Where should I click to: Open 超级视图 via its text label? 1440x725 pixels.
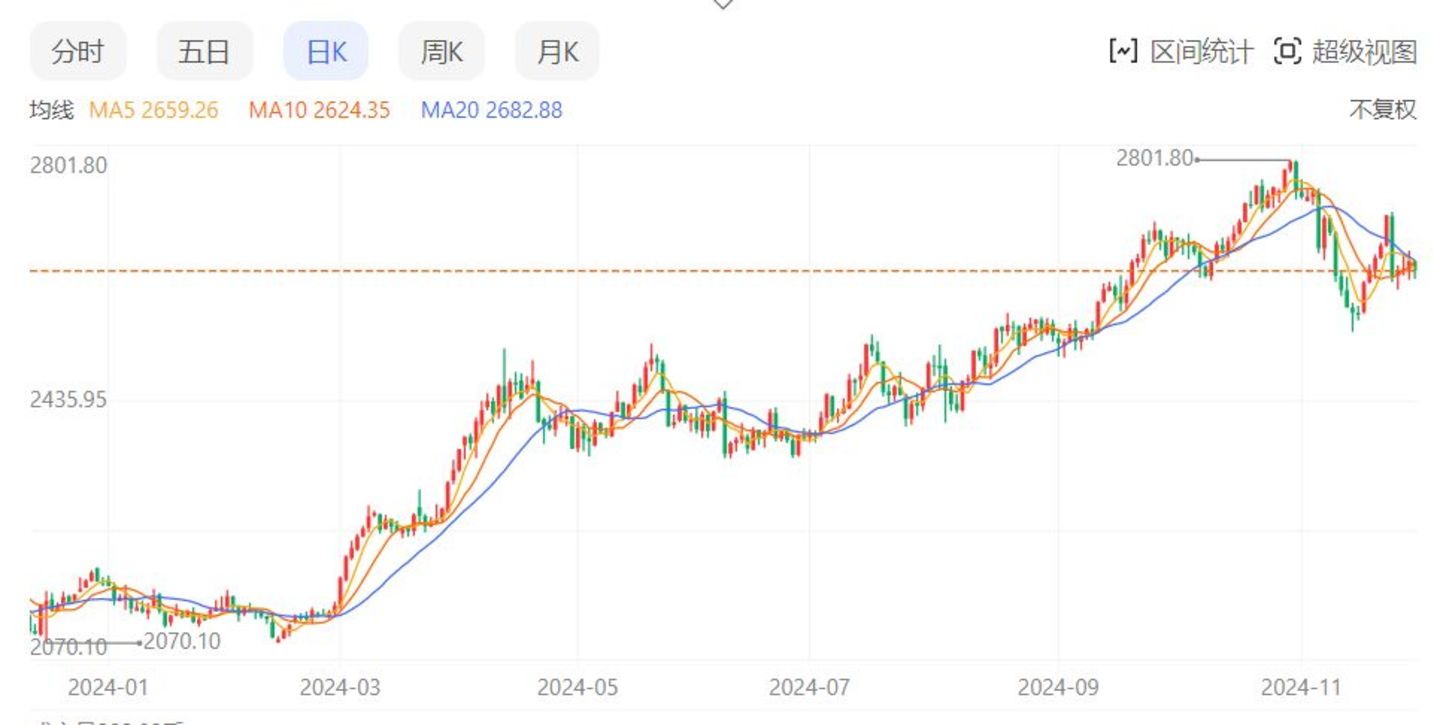(1364, 51)
